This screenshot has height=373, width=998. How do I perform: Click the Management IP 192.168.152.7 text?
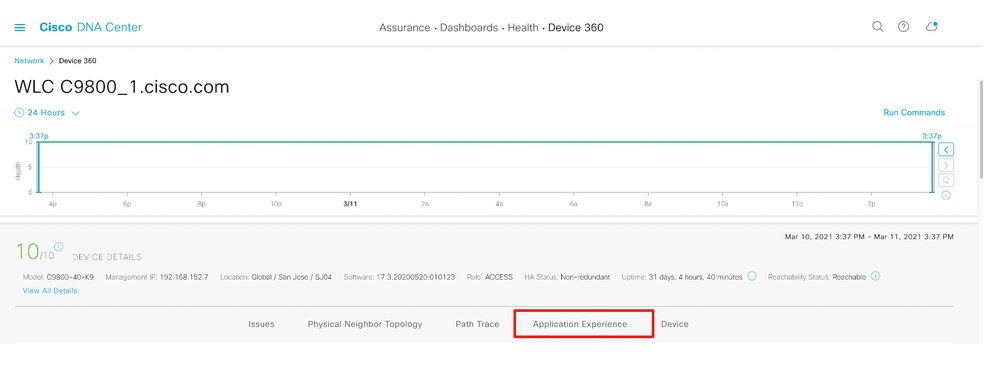coord(157,277)
